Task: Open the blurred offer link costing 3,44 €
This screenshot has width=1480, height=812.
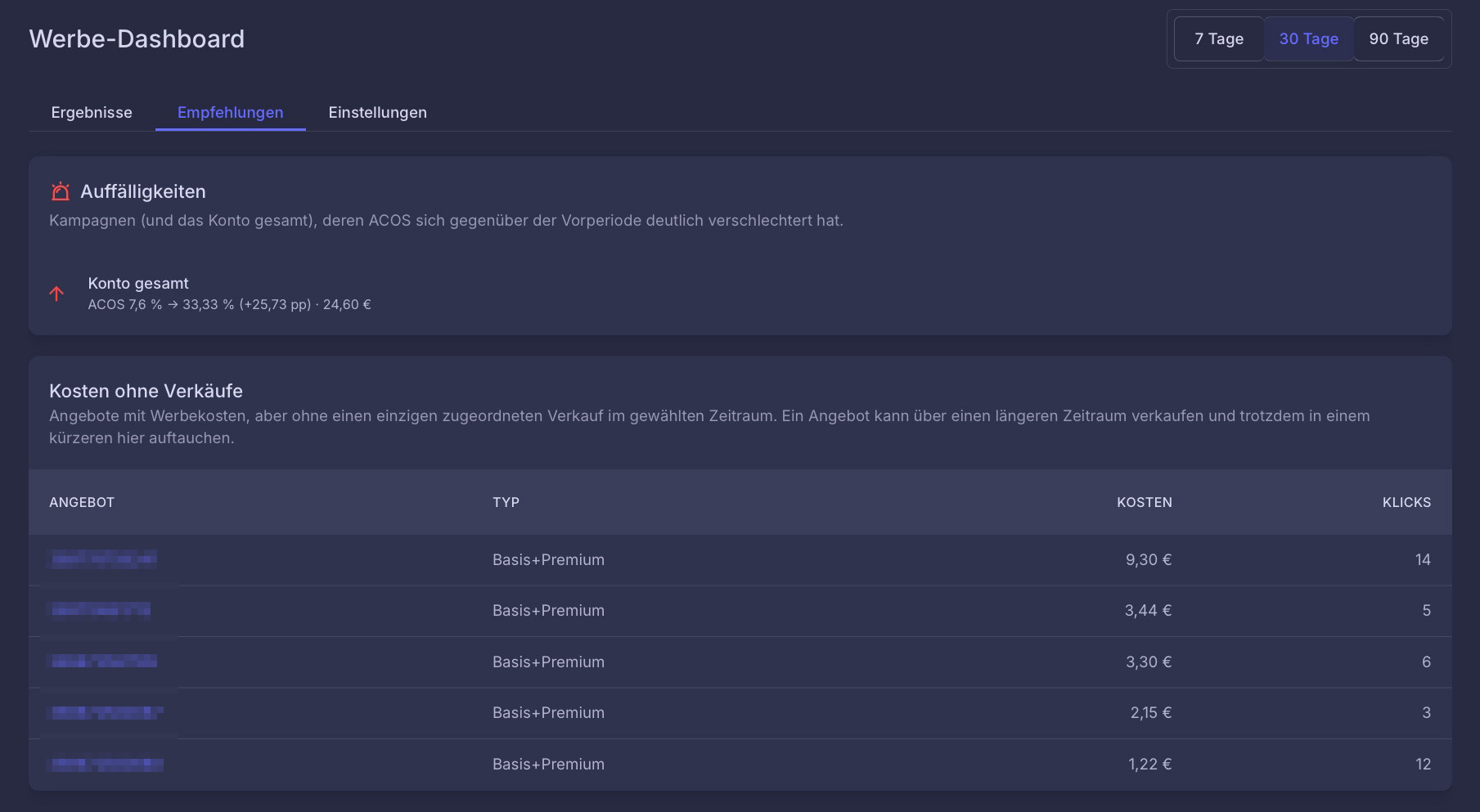Action: [x=101, y=610]
